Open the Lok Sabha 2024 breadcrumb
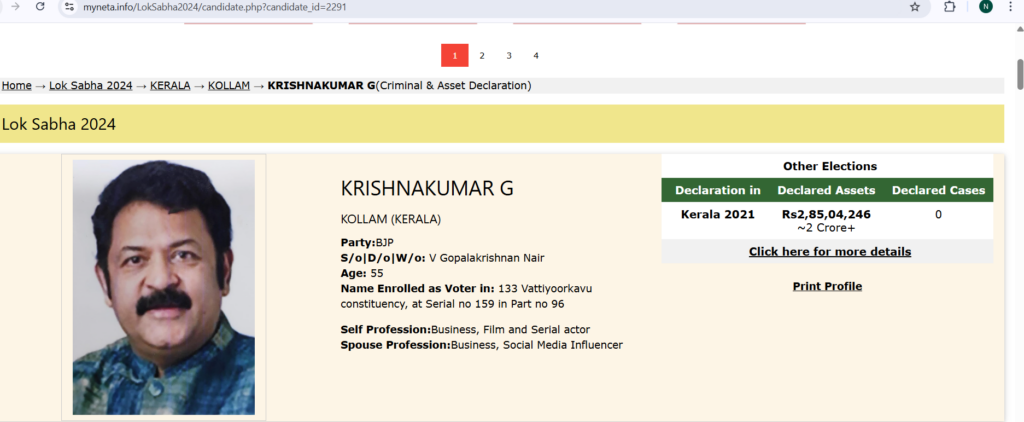 click(90, 86)
